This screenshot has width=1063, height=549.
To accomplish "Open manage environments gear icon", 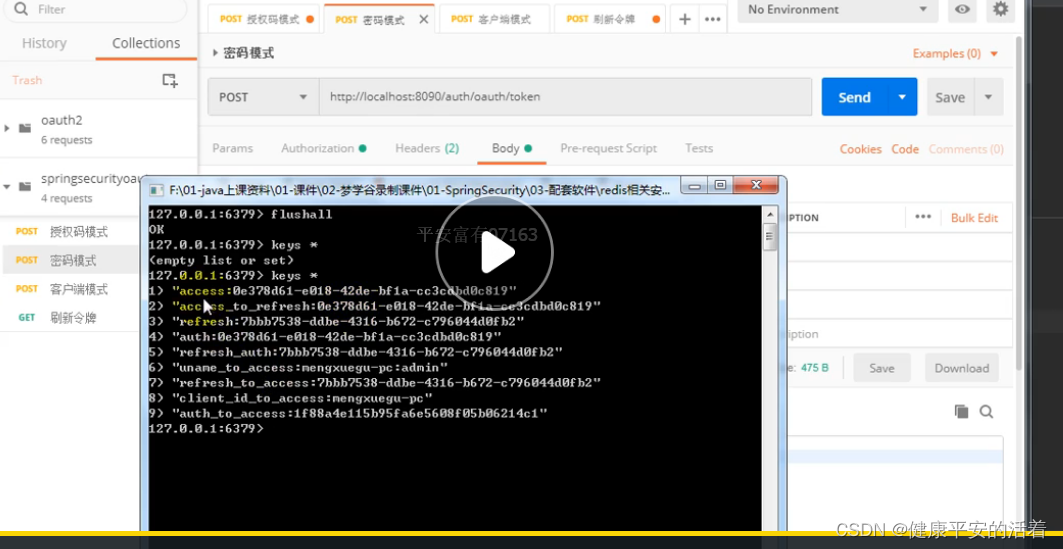I will point(1001,9).
